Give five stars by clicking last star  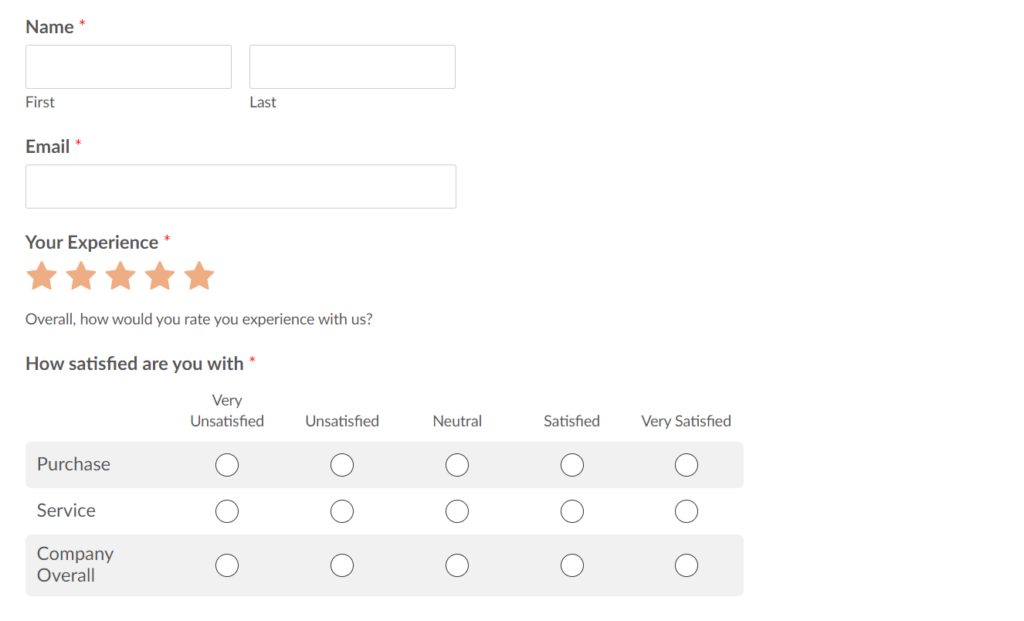pos(199,276)
